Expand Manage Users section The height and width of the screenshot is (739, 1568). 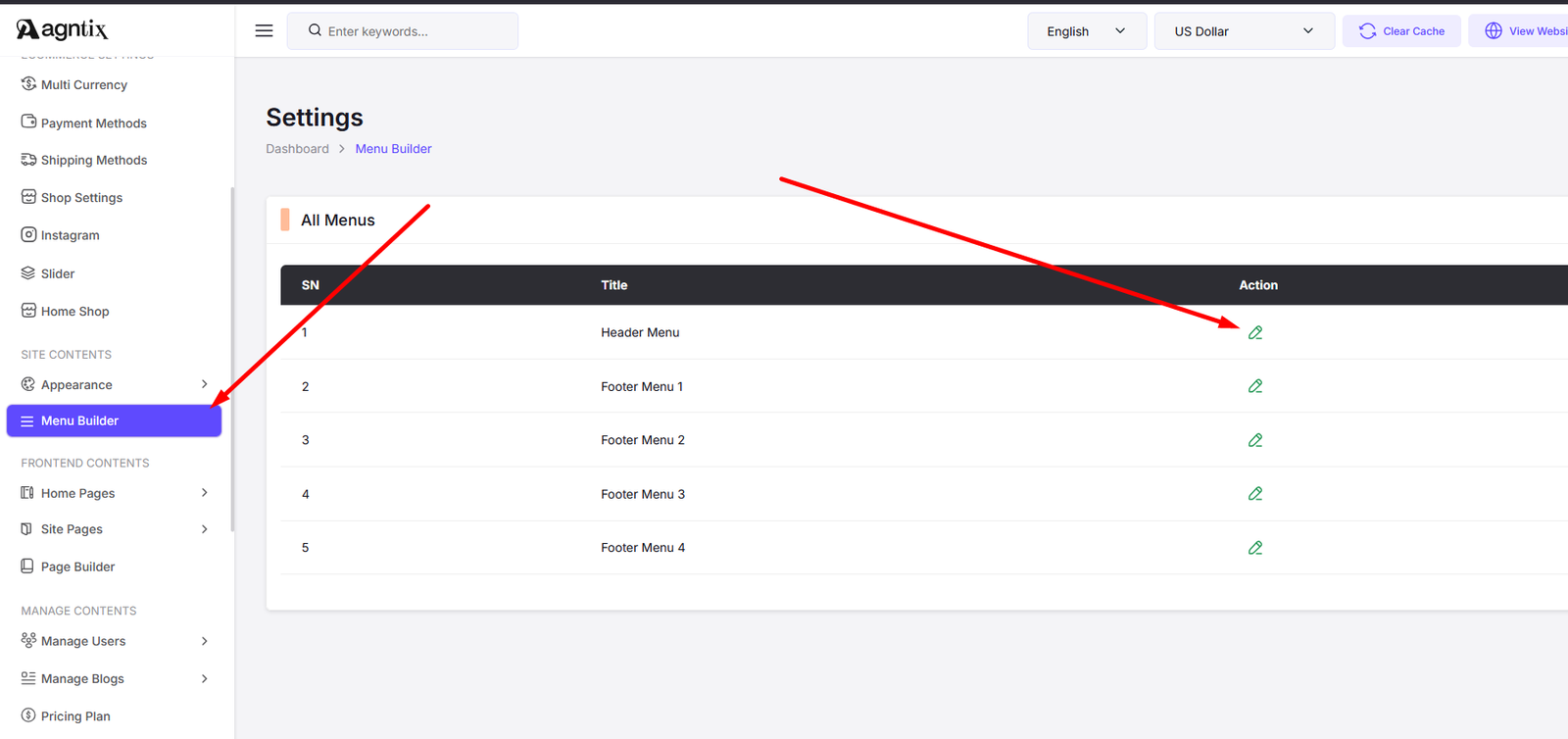204,641
